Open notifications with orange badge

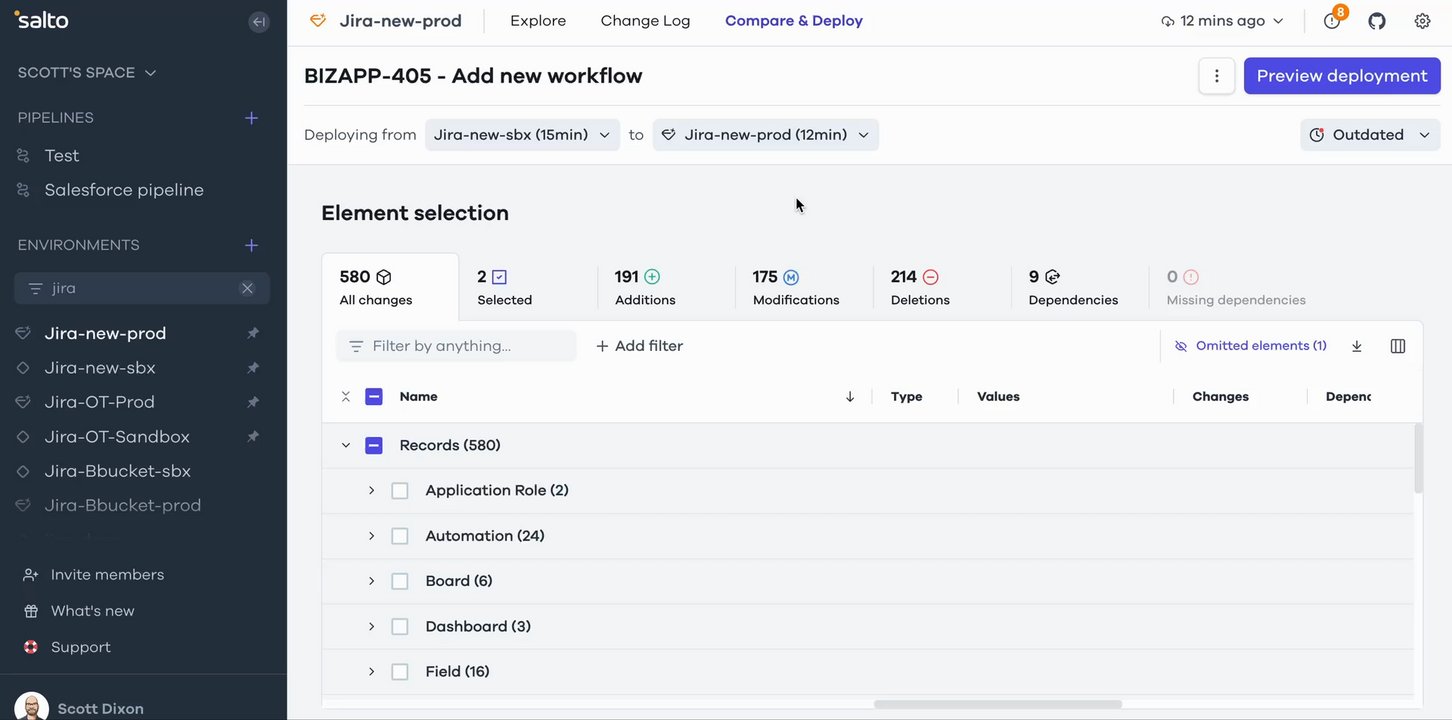tap(1332, 21)
